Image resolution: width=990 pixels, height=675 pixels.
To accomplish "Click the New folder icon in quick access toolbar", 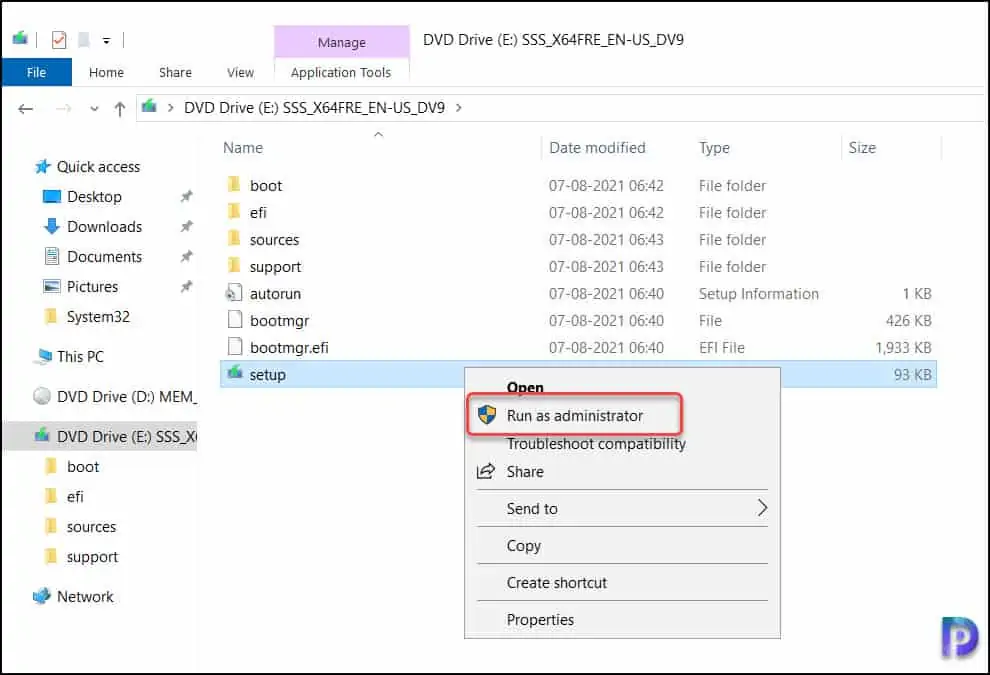I will (x=83, y=40).
